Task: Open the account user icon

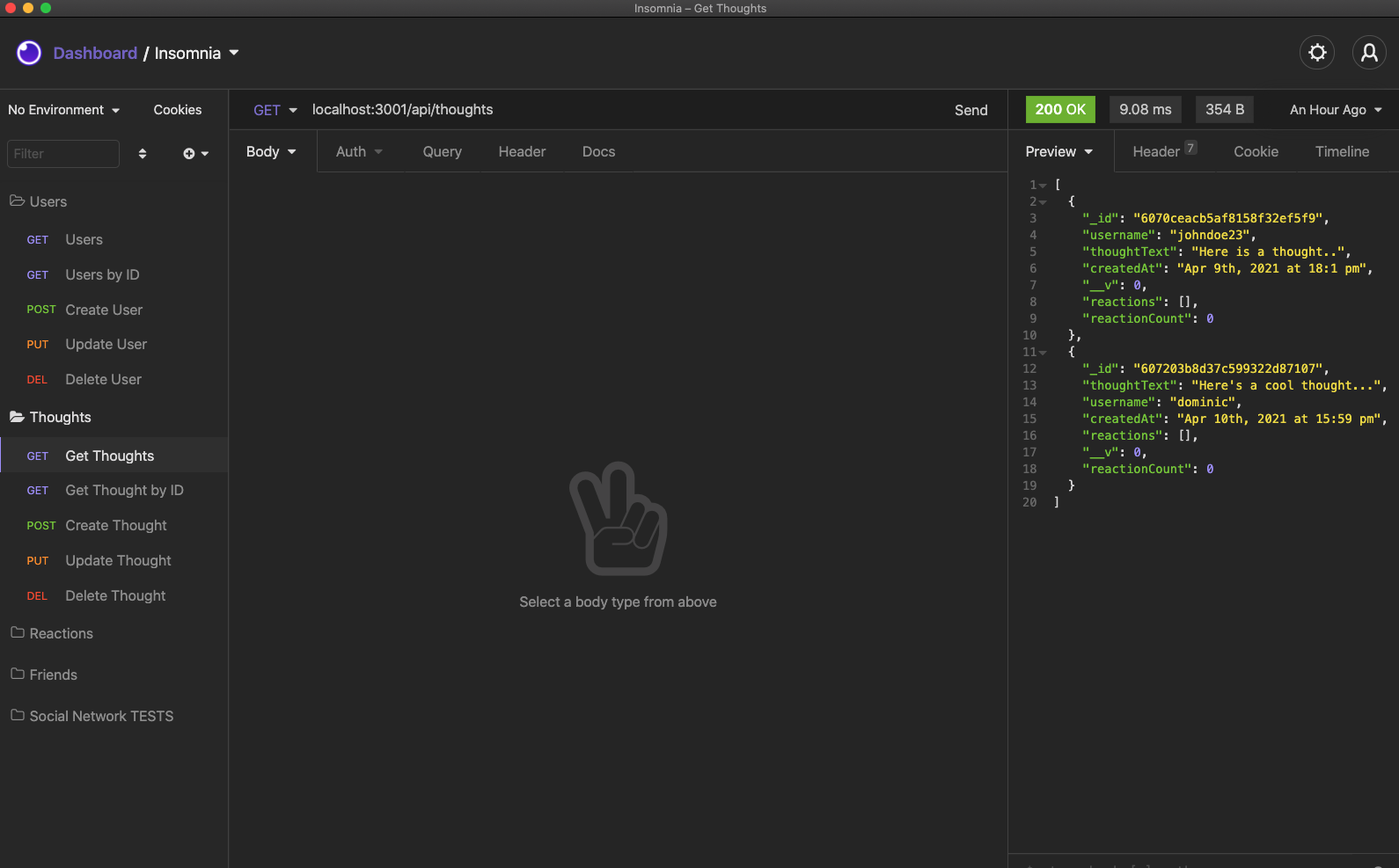Action: [1369, 53]
